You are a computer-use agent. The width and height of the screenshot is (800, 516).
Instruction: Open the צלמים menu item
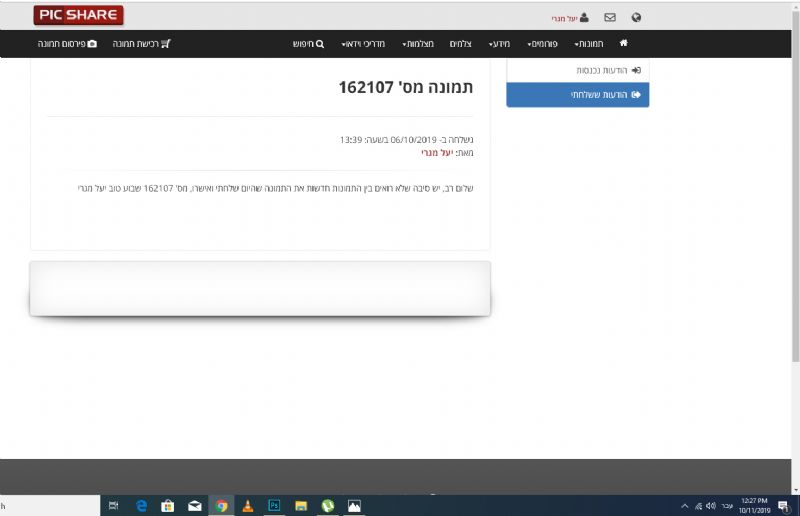(460, 44)
